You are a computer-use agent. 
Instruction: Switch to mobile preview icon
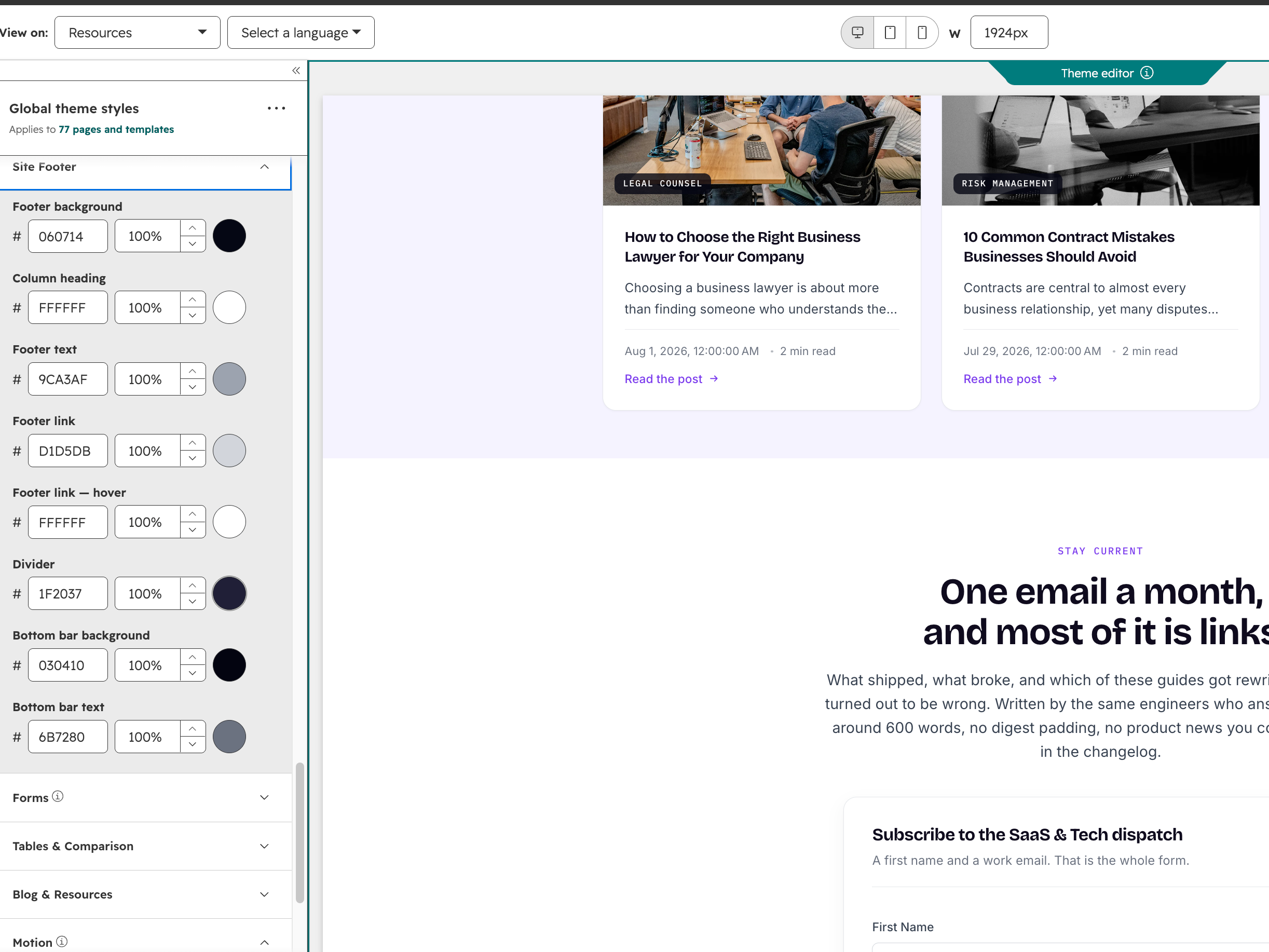click(922, 33)
